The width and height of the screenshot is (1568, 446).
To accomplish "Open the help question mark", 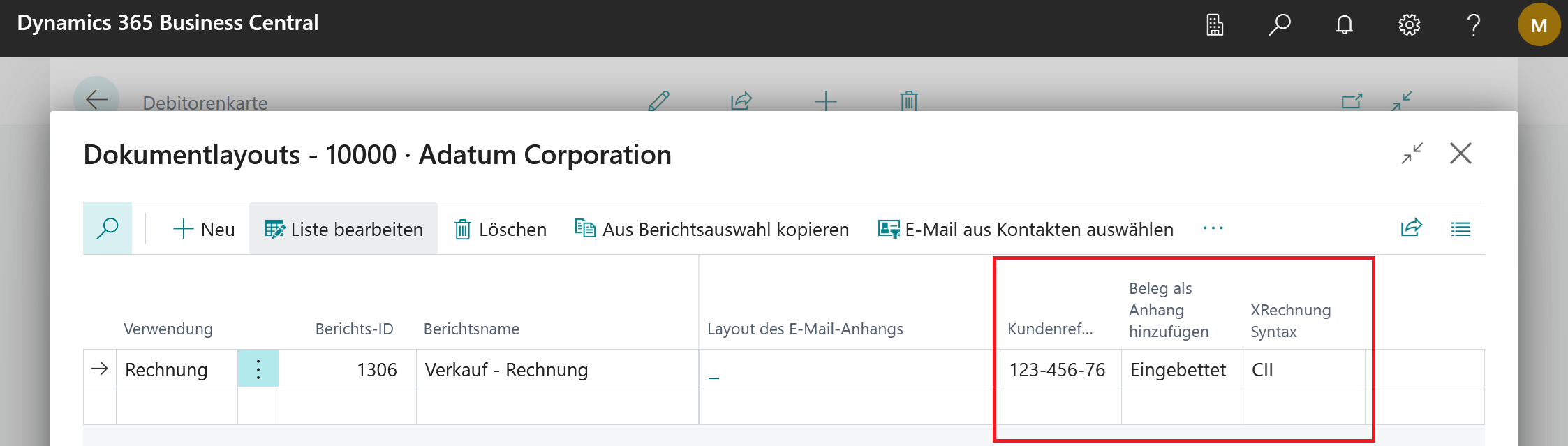I will (x=1474, y=25).
